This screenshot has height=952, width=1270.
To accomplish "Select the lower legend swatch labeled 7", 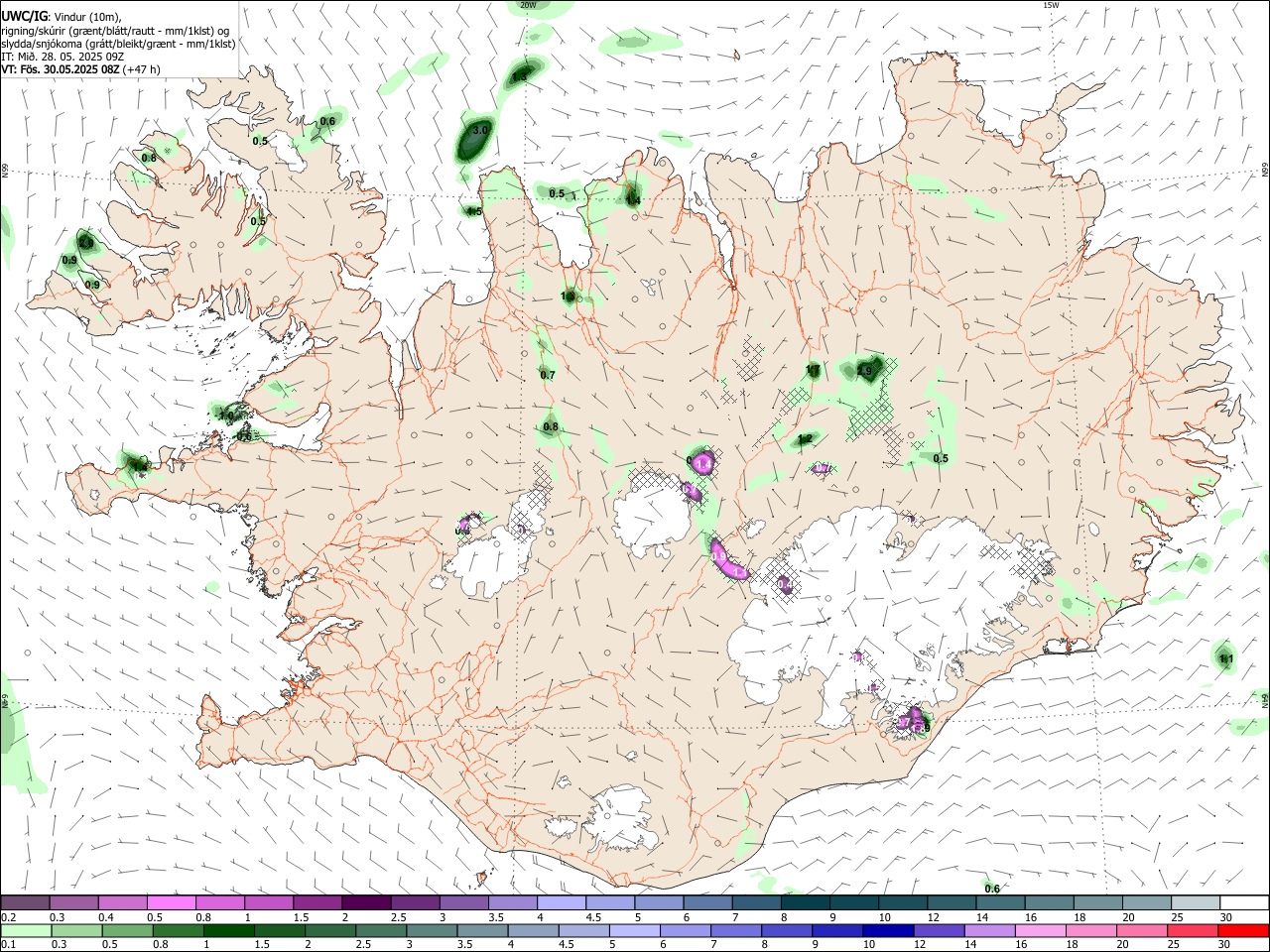I will 736,930.
